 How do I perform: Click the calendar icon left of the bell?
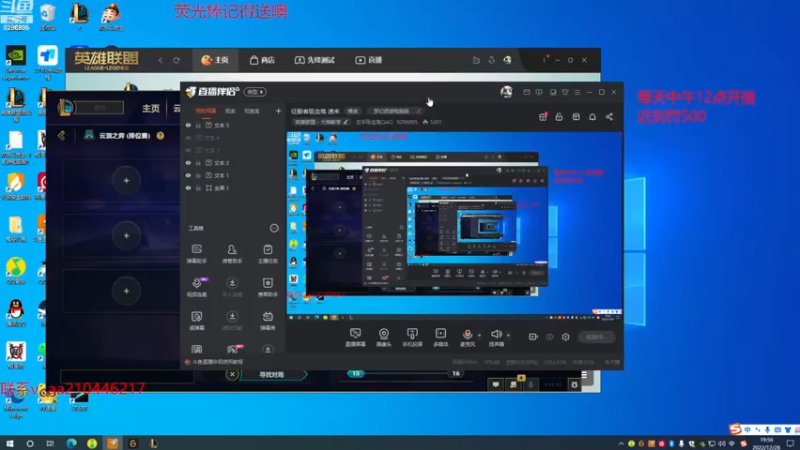(x=576, y=117)
